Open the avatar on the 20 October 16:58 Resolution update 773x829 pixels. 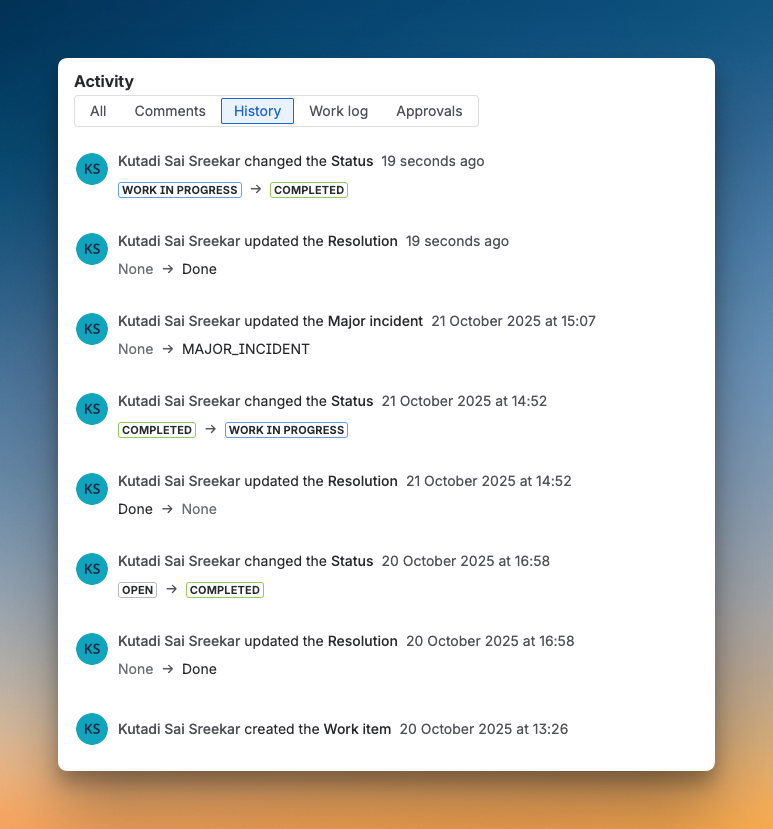(x=92, y=649)
